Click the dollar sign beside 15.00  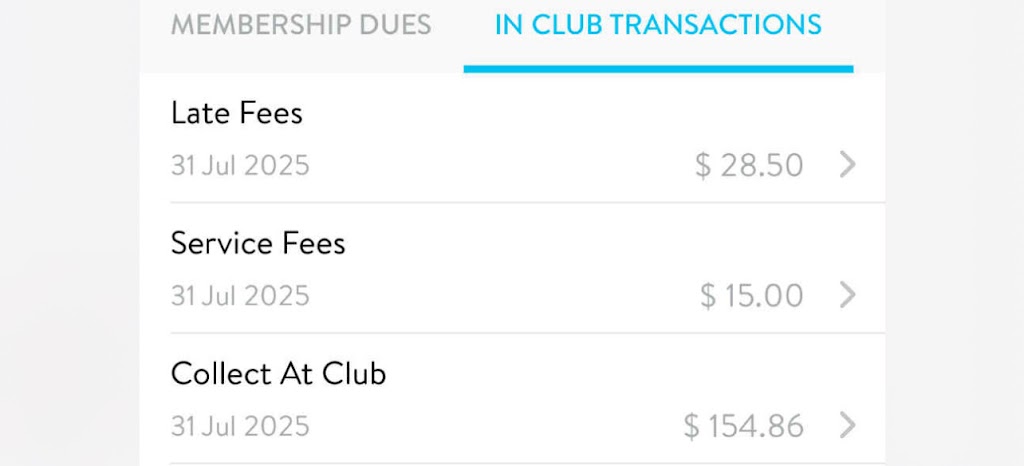[708, 296]
